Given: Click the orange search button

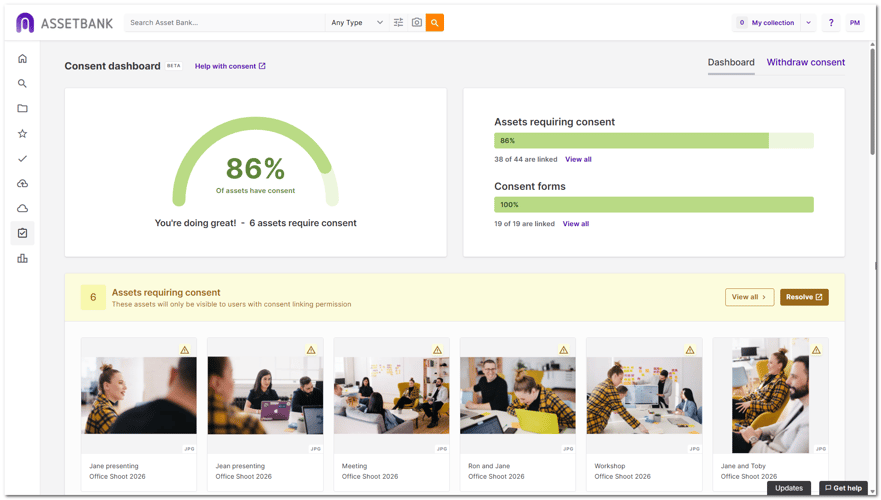Looking at the screenshot, I should (x=435, y=22).
